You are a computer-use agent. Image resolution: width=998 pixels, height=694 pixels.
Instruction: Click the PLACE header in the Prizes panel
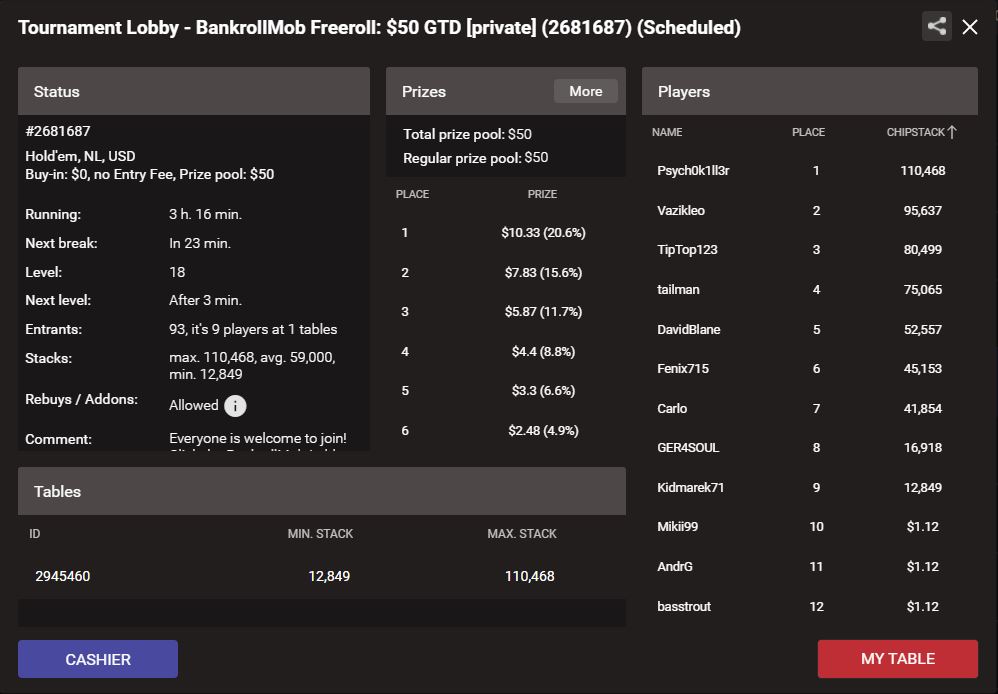pyautogui.click(x=412, y=194)
